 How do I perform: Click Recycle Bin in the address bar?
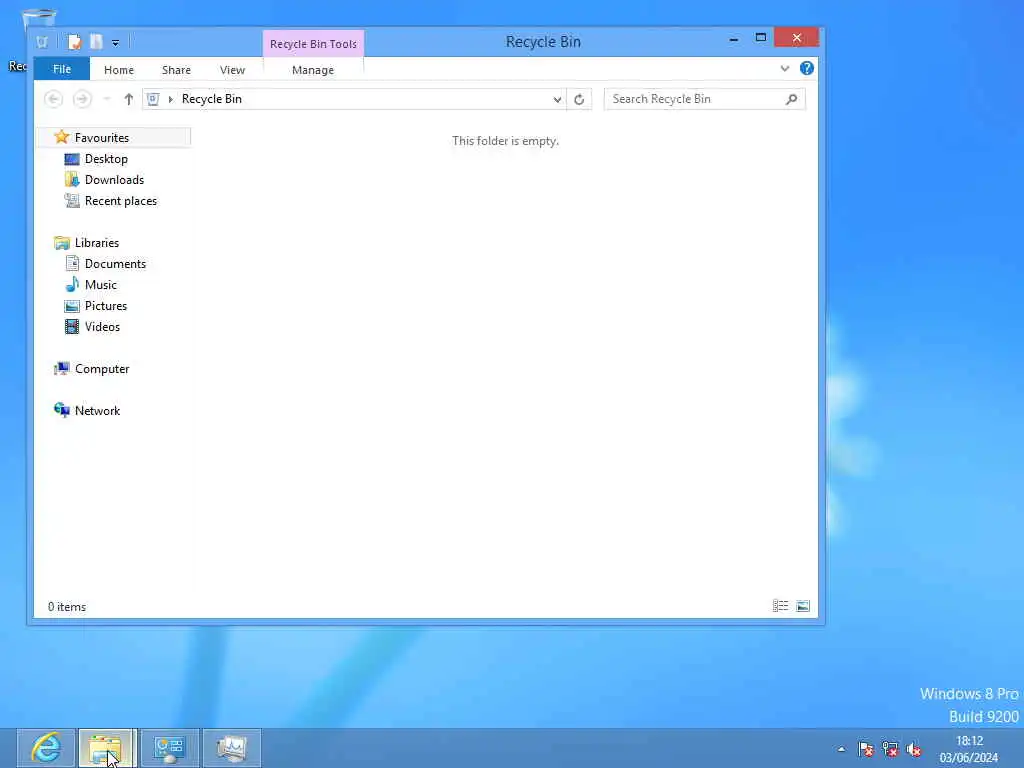[x=212, y=99]
